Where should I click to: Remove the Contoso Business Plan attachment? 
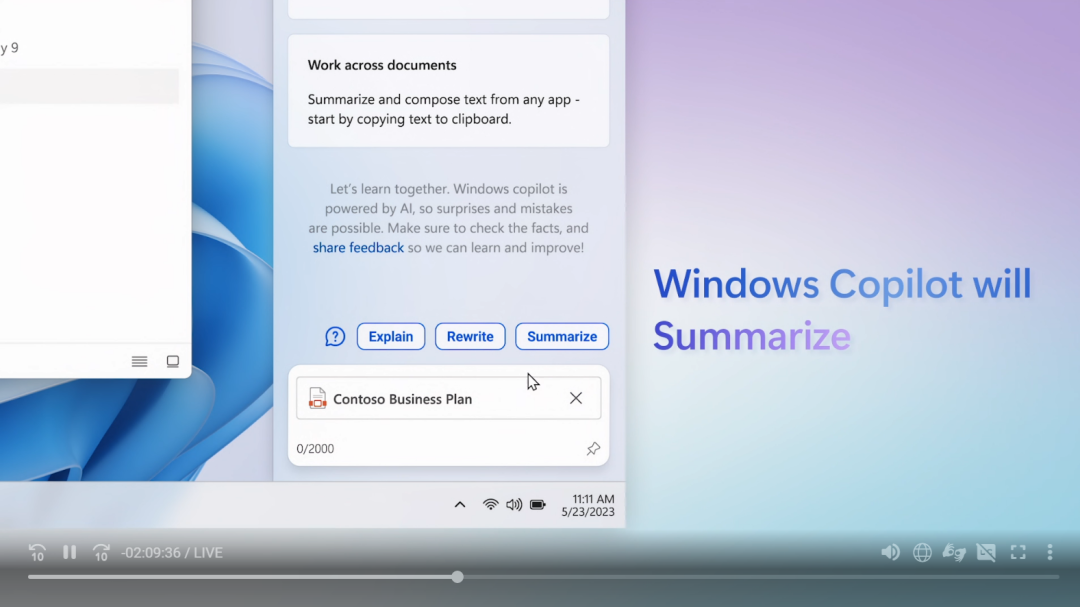pos(576,398)
